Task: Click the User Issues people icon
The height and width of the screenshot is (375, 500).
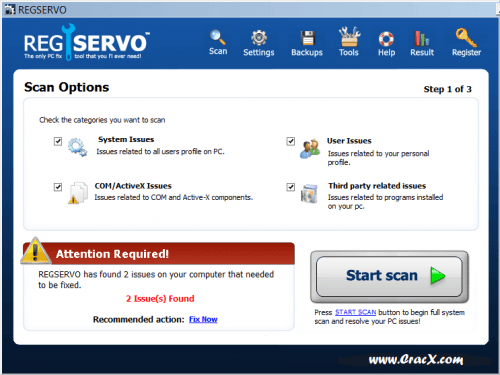Action: tap(310, 149)
